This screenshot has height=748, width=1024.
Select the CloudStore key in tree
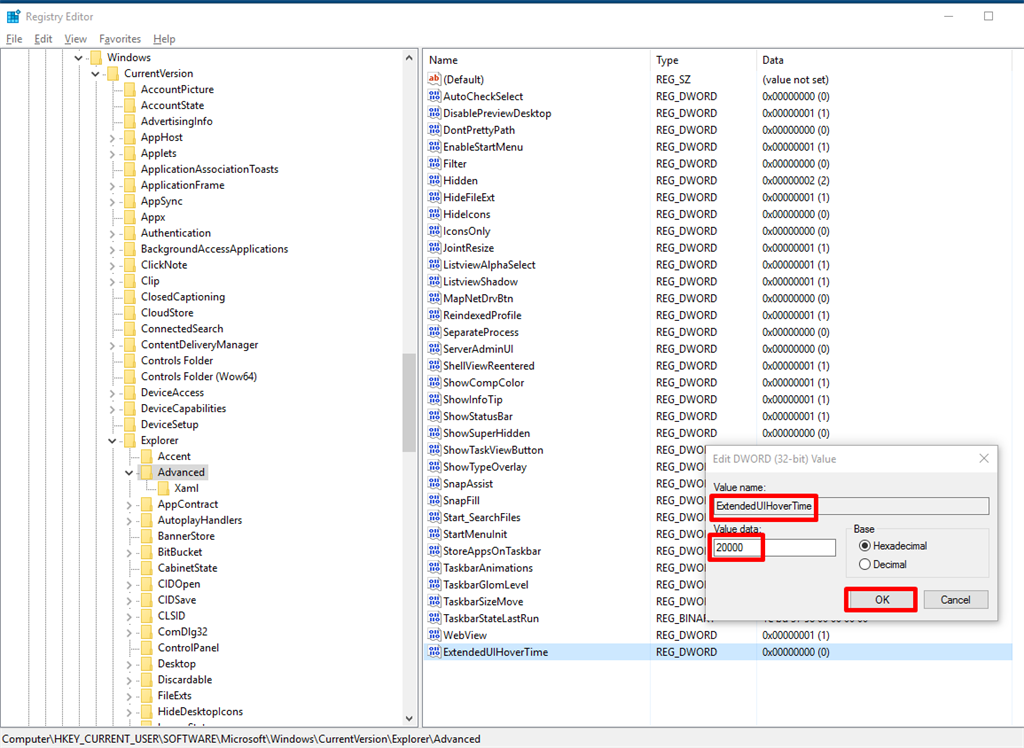167,312
